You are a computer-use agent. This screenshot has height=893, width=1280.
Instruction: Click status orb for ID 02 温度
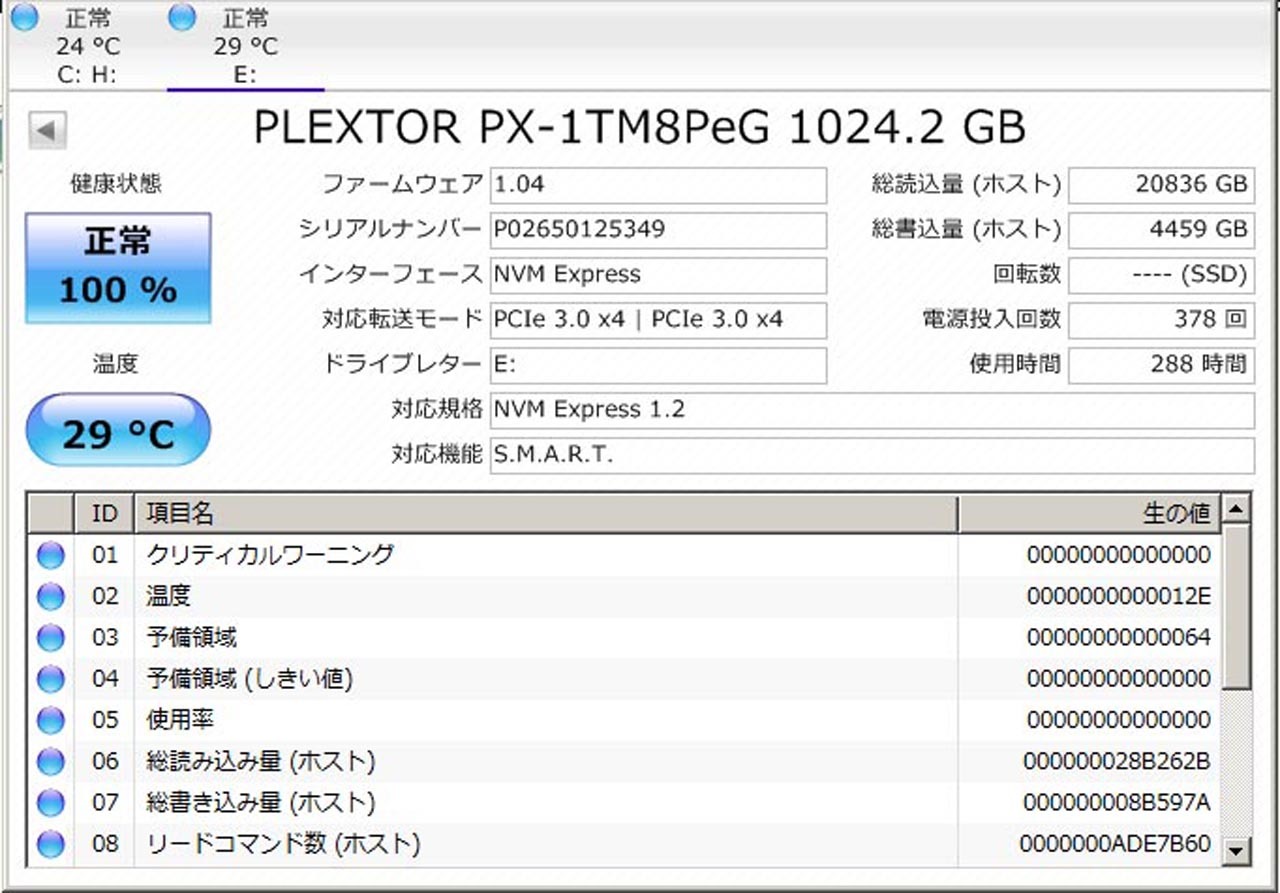(x=50, y=597)
